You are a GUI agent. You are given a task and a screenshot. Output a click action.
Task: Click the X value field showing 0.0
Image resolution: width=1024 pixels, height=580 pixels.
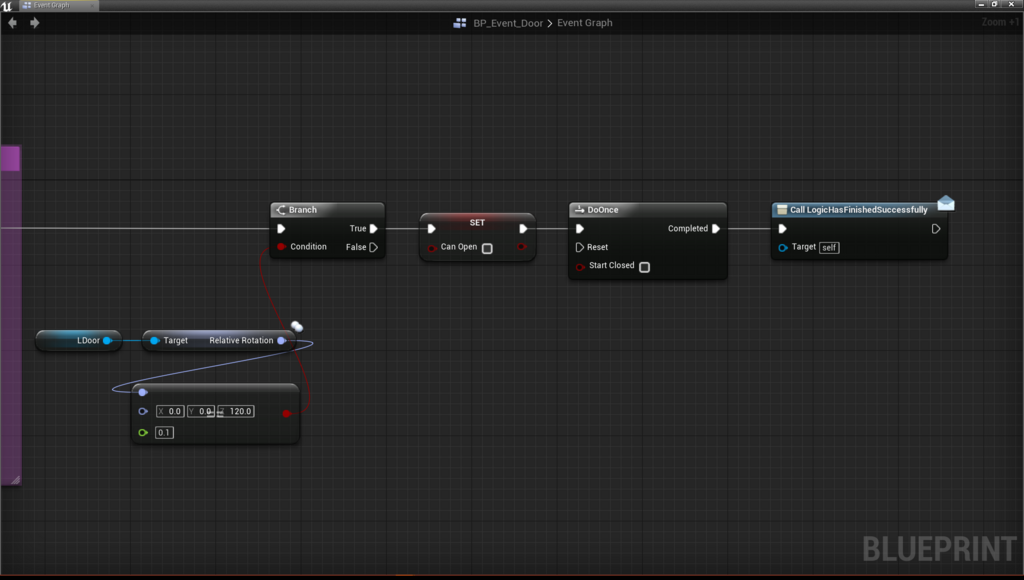[x=170, y=411]
